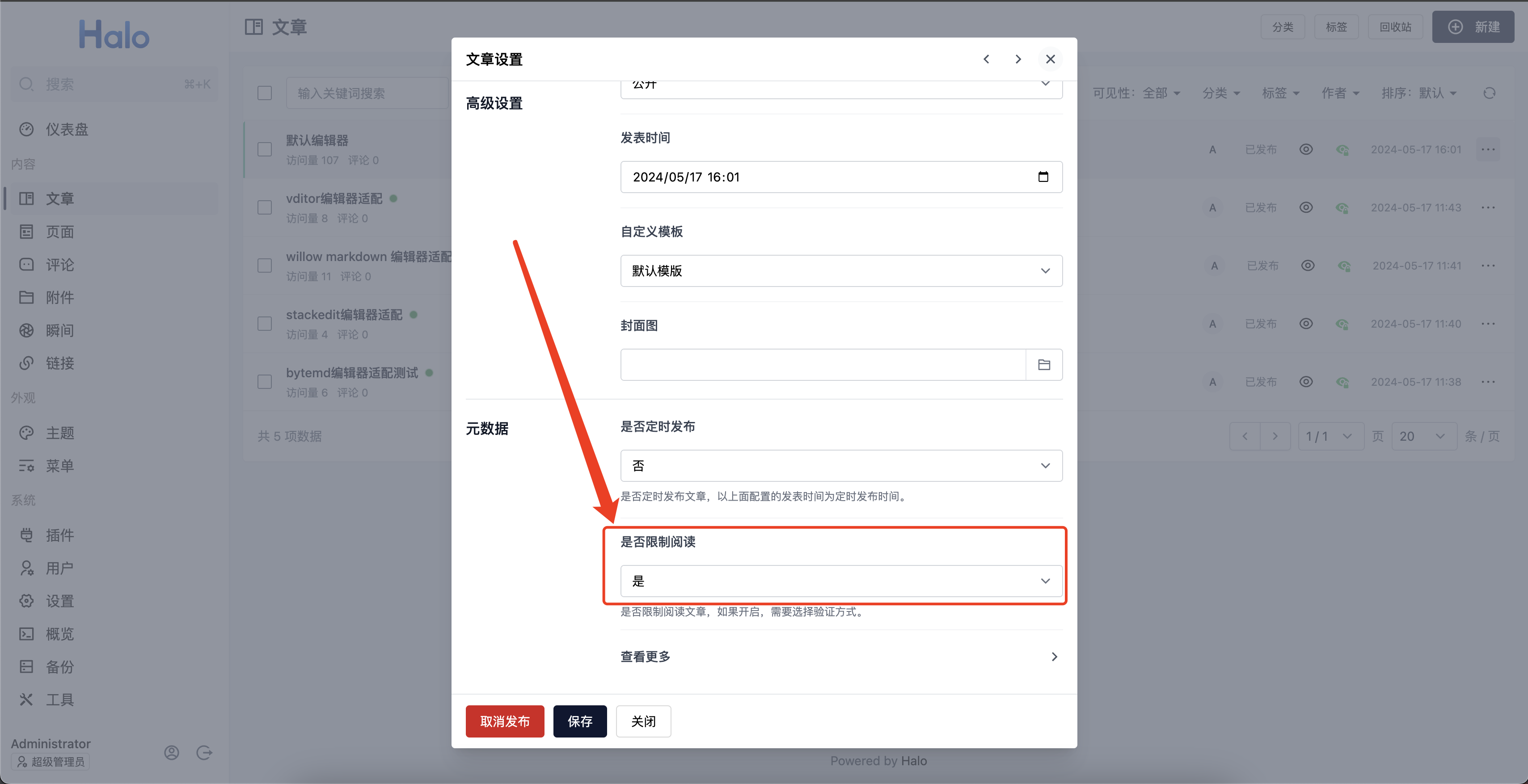The height and width of the screenshot is (784, 1528).
Task: Refresh the article list
Action: (1489, 93)
